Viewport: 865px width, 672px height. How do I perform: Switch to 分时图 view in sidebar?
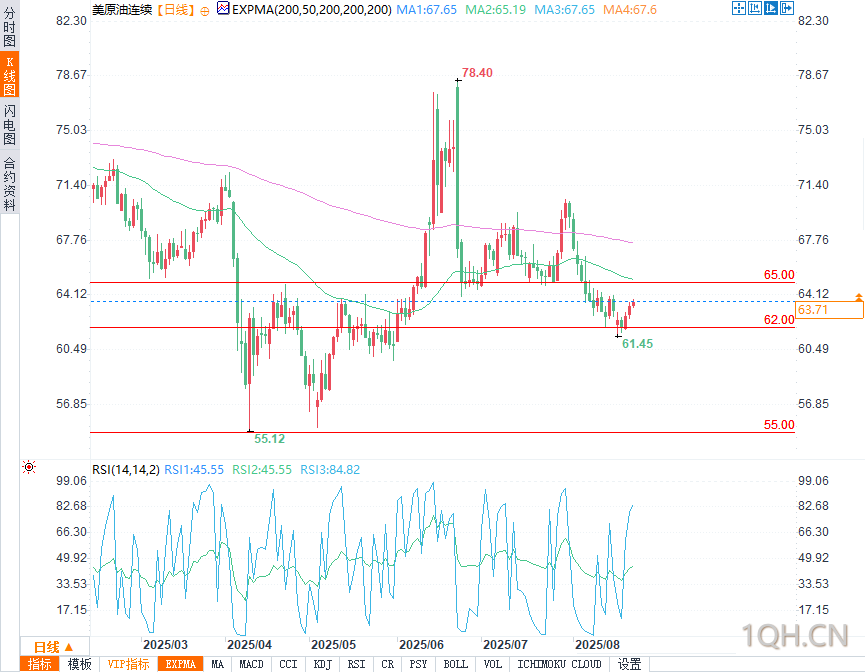(x=9, y=27)
